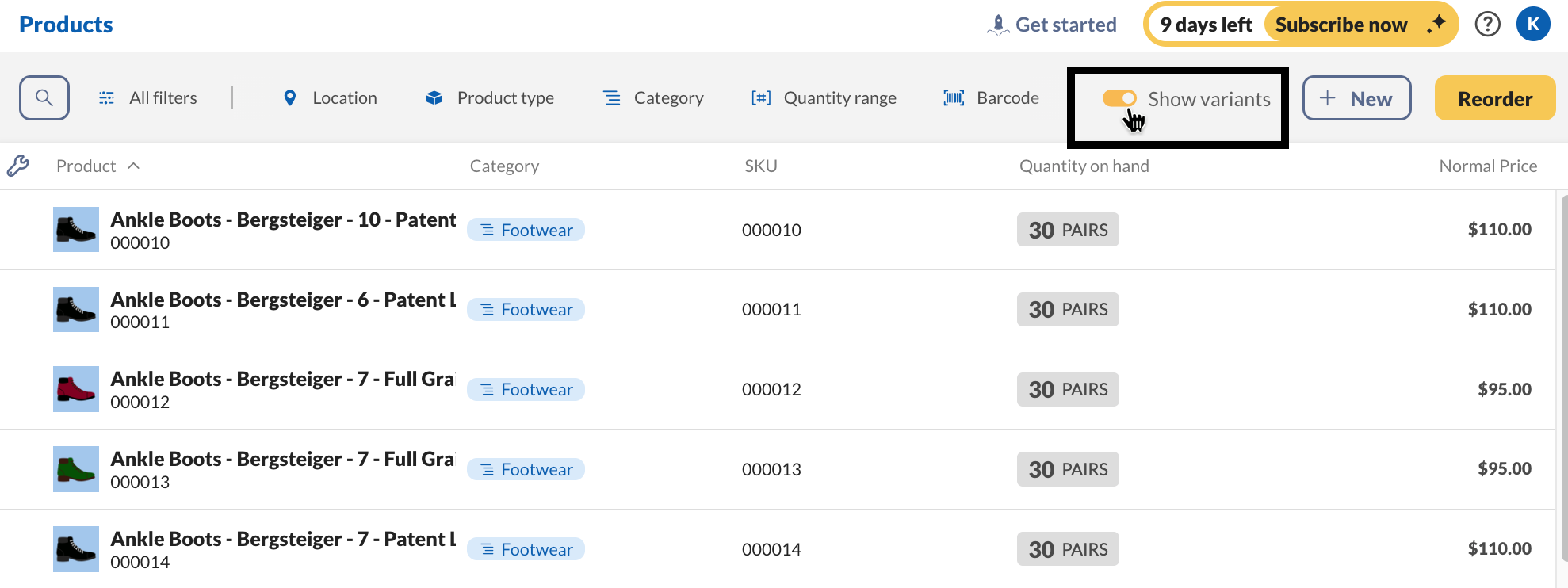Open All filters panel
The height and width of the screenshot is (588, 1568).
click(148, 98)
